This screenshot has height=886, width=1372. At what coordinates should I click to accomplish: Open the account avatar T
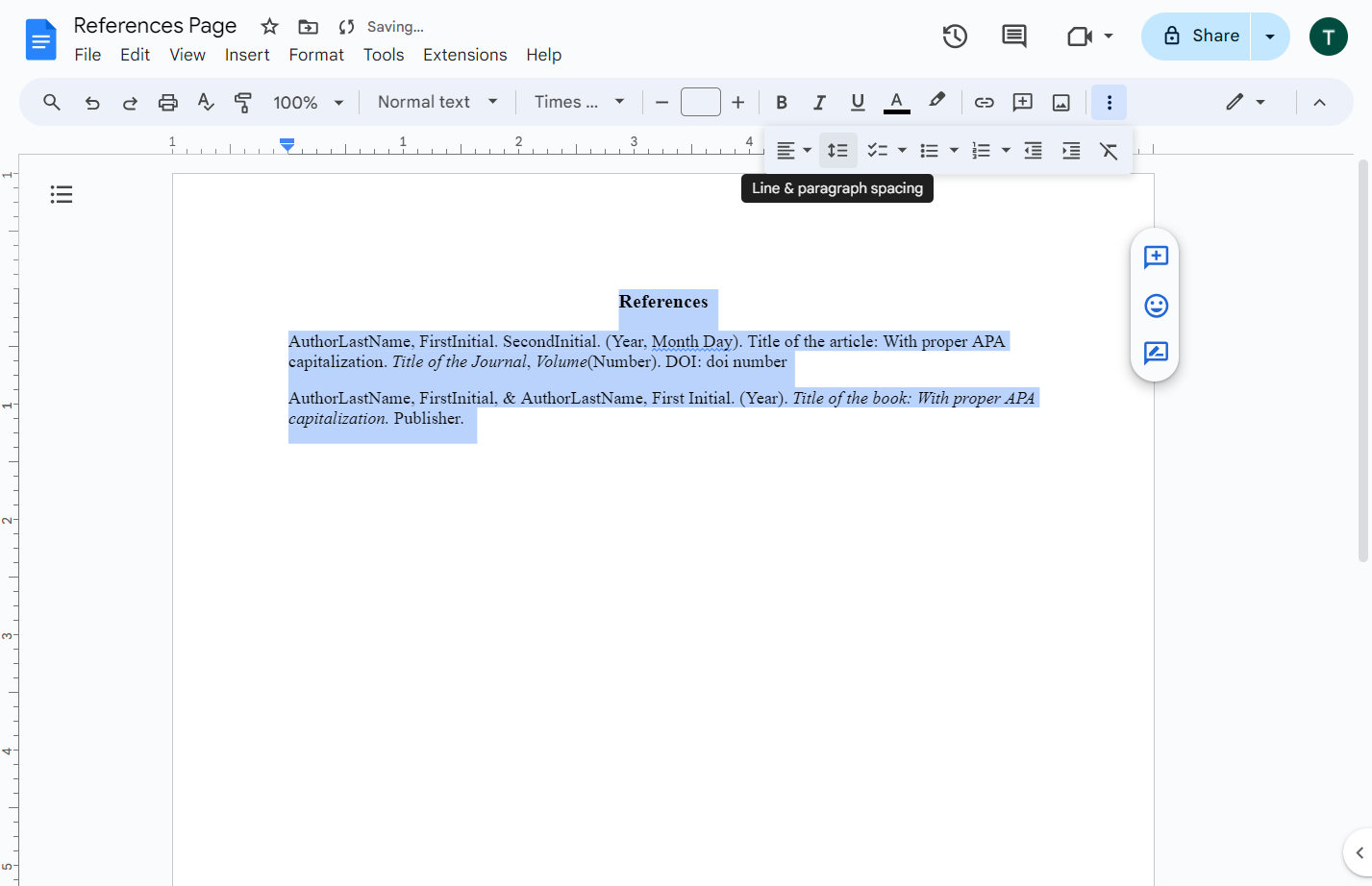(x=1329, y=37)
